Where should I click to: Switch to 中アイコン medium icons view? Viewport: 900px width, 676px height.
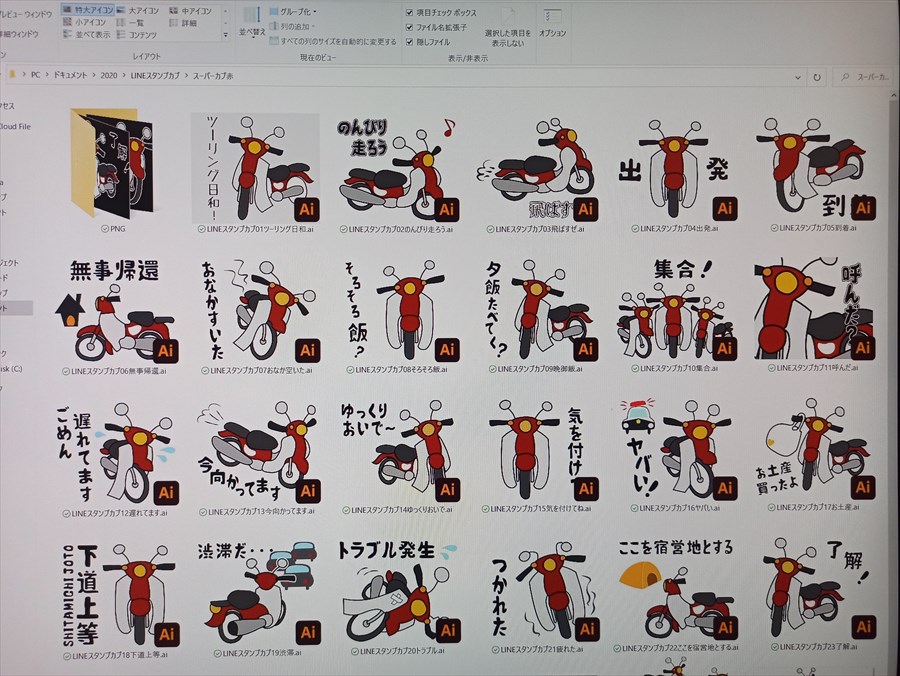pos(198,12)
